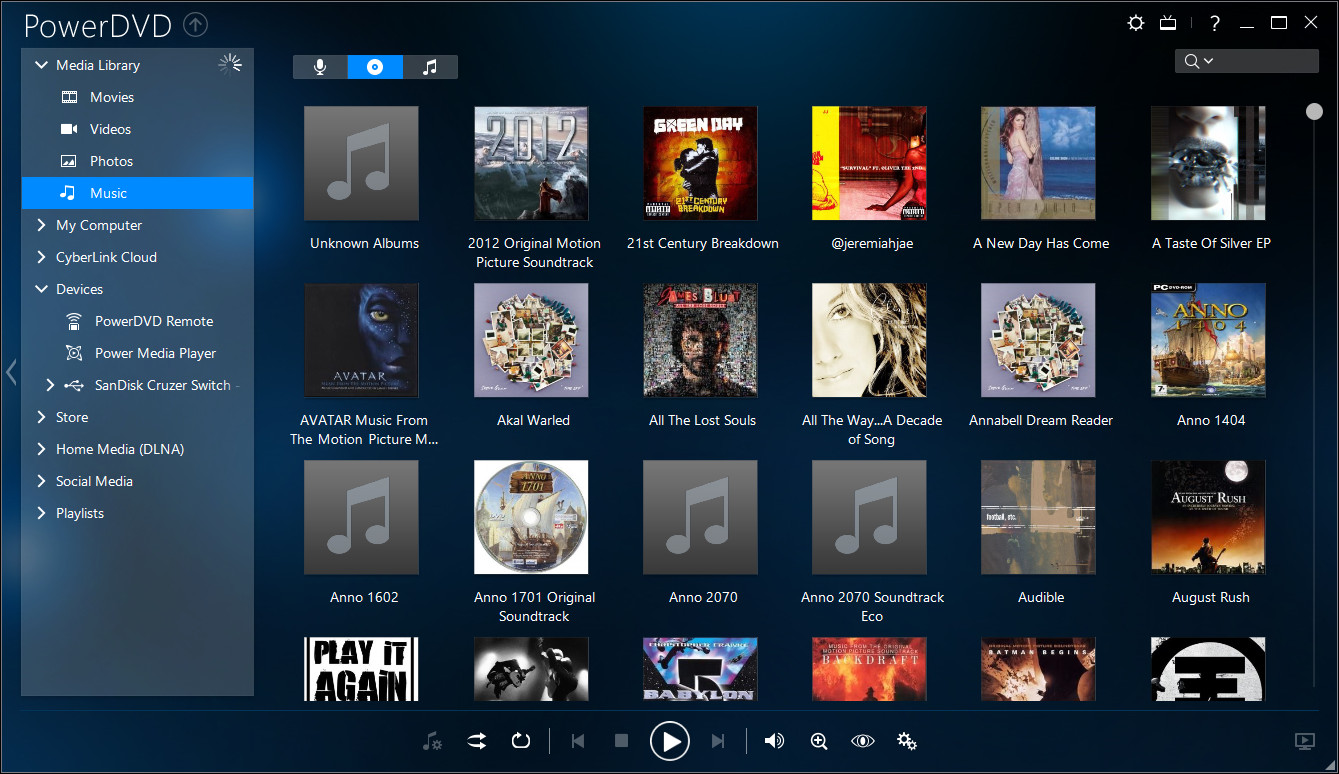This screenshot has height=774, width=1339.
Task: Switch to songs view music note tab
Action: (x=430, y=67)
